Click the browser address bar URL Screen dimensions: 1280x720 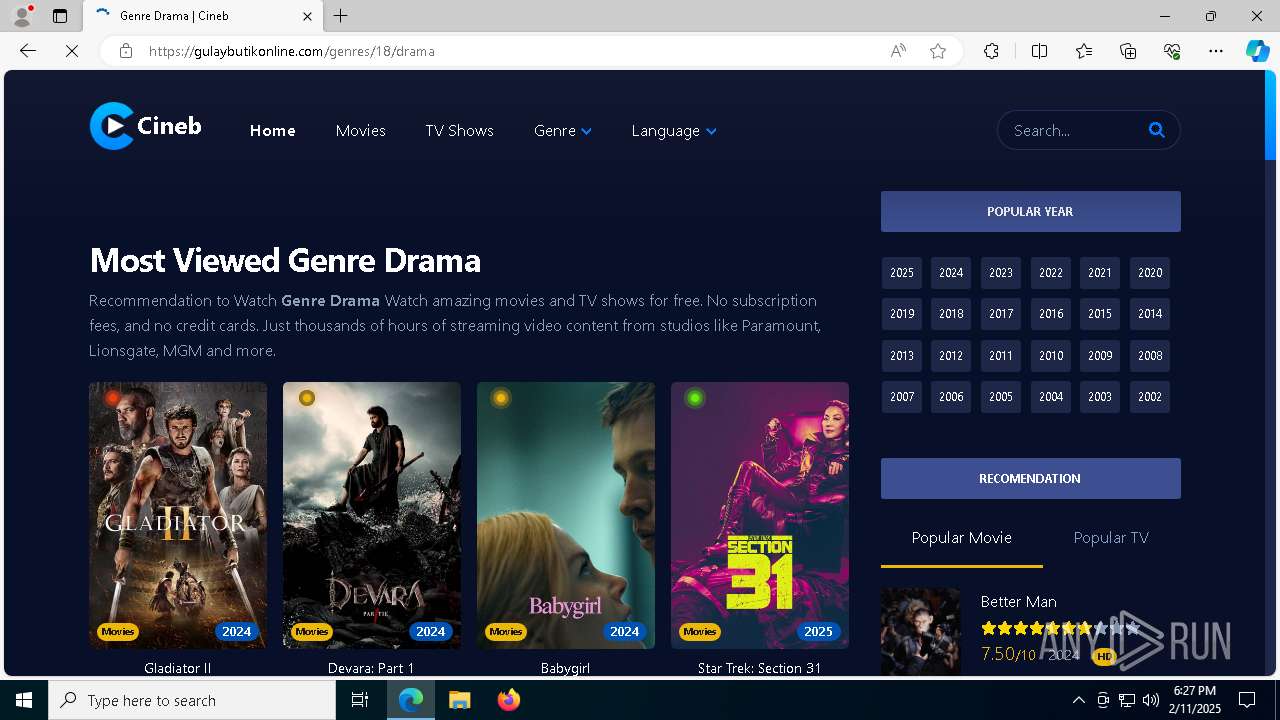coord(291,51)
